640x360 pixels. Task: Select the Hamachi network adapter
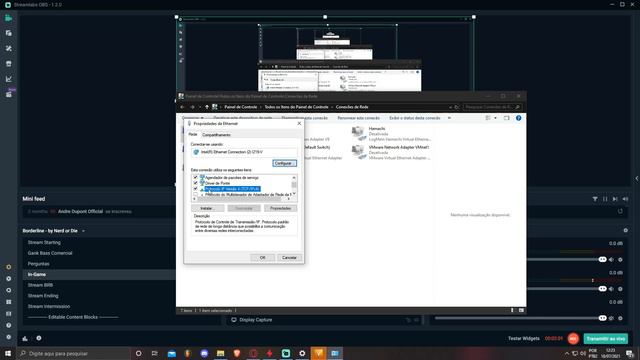click(x=391, y=134)
